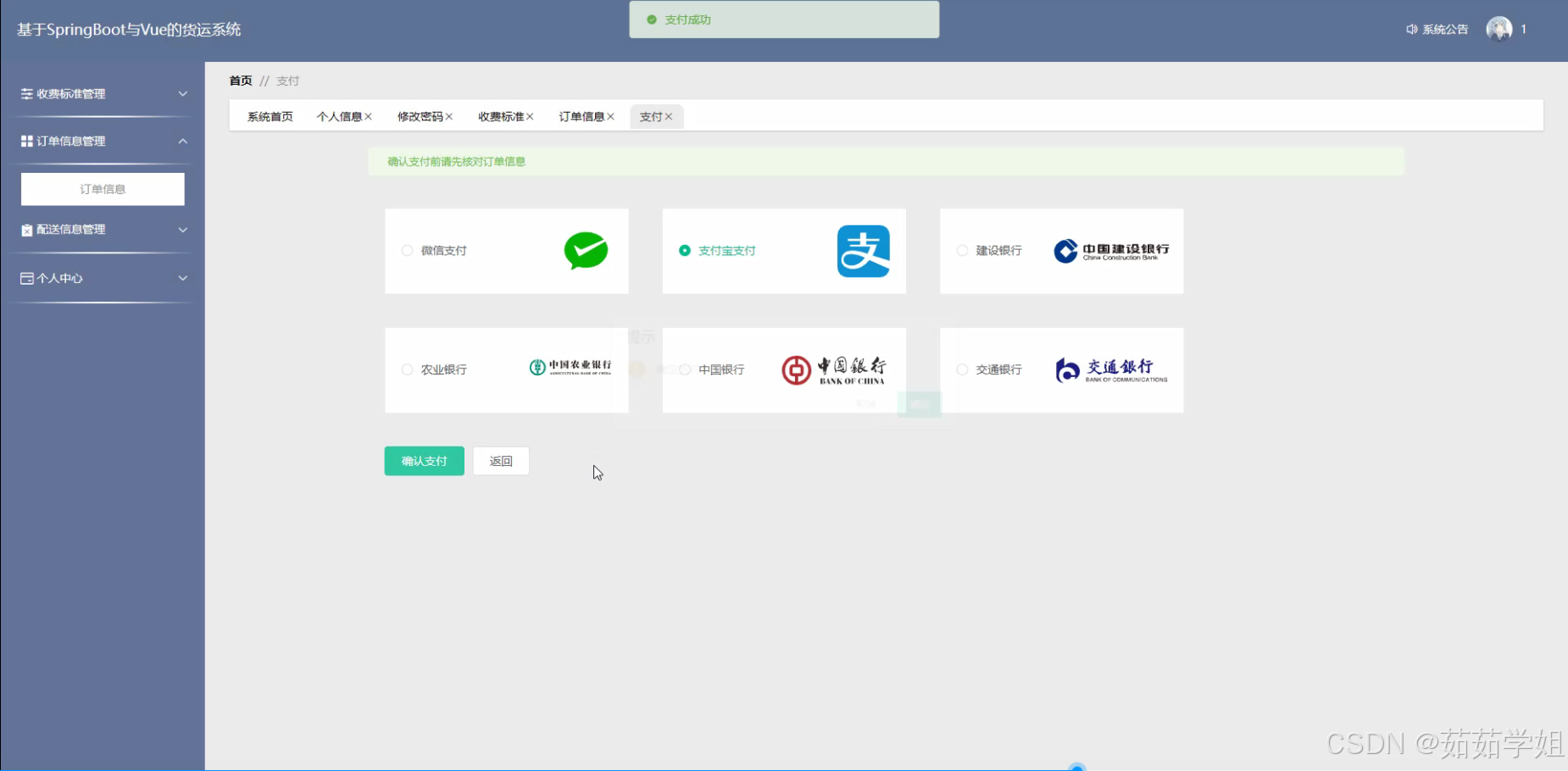
Task: Open the user avatar in header
Action: pos(1499,30)
